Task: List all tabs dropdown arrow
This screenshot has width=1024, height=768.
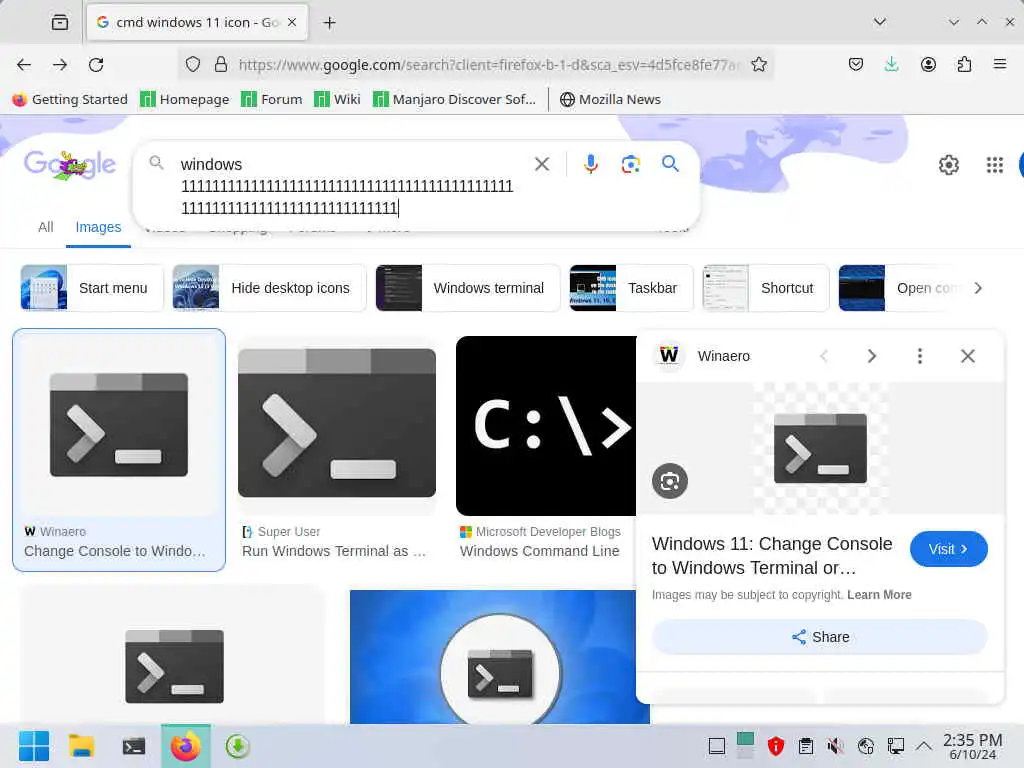Action: [x=880, y=22]
